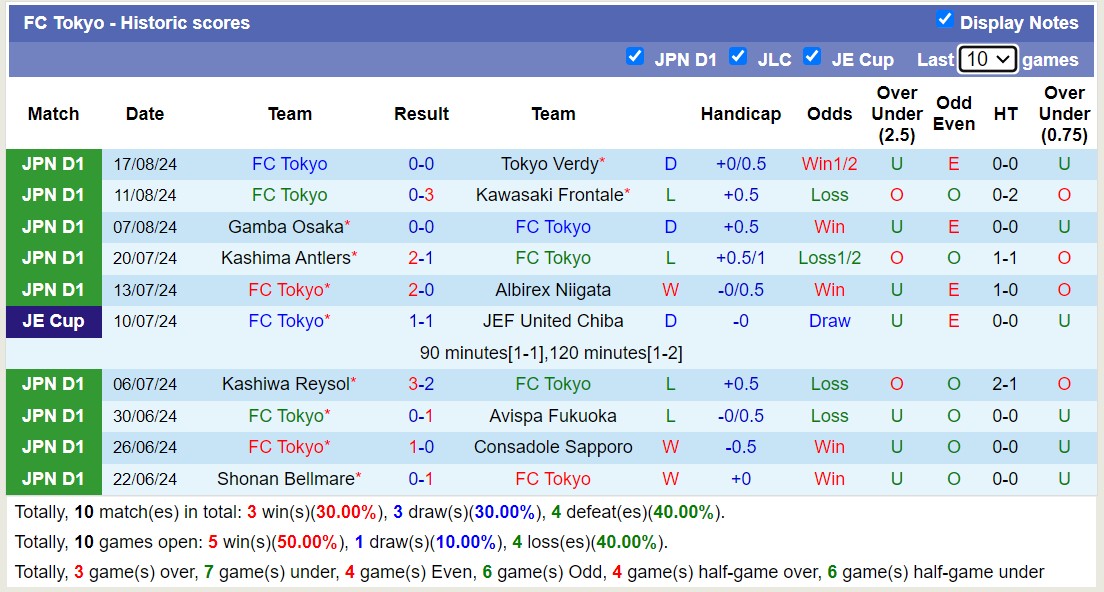1104x592 pixels.
Task: Click the Albirex Niigata team link
Action: point(553,290)
